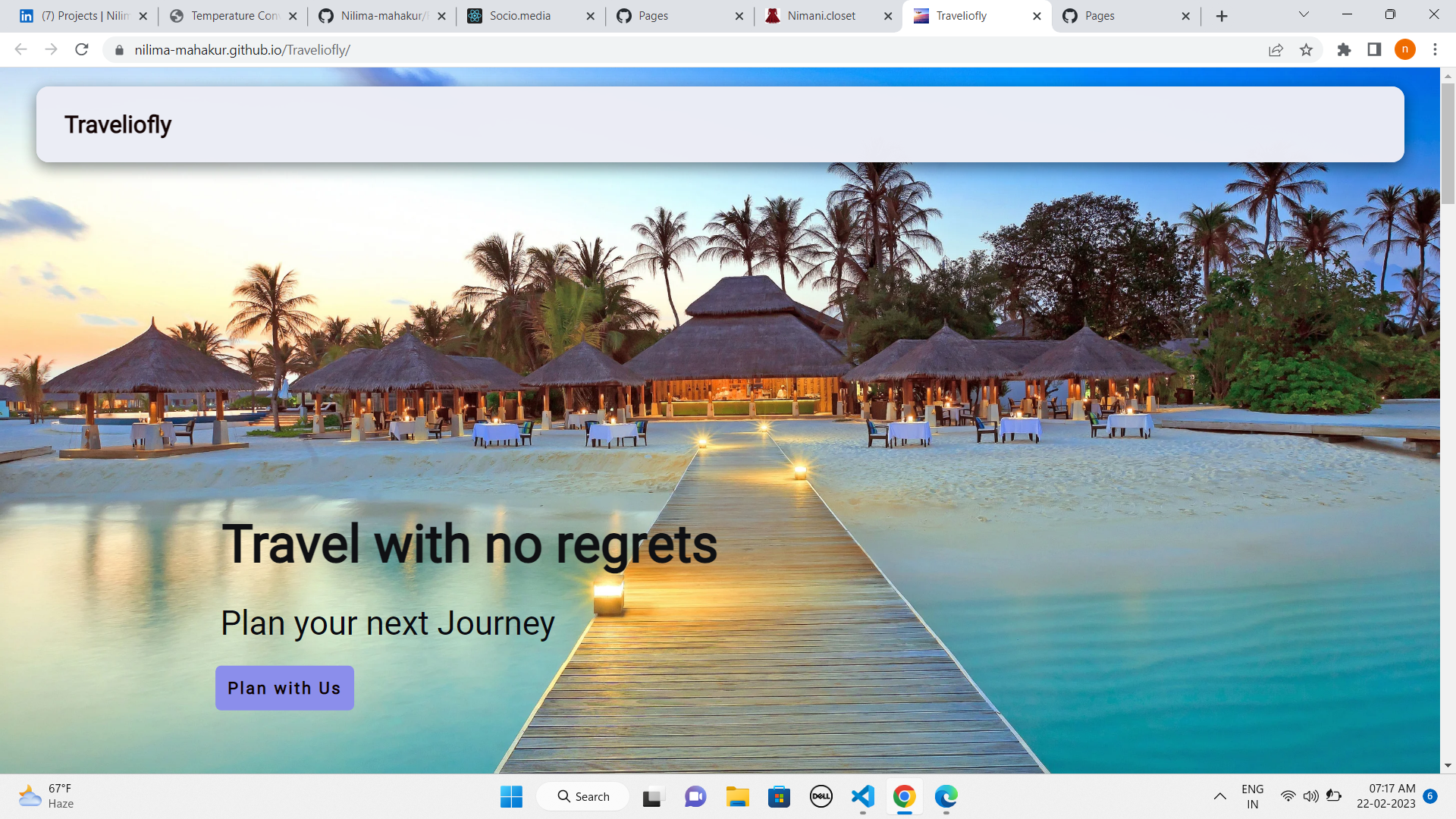Open Visual Studio Code from taskbar
The width and height of the screenshot is (1456, 819).
click(x=862, y=796)
